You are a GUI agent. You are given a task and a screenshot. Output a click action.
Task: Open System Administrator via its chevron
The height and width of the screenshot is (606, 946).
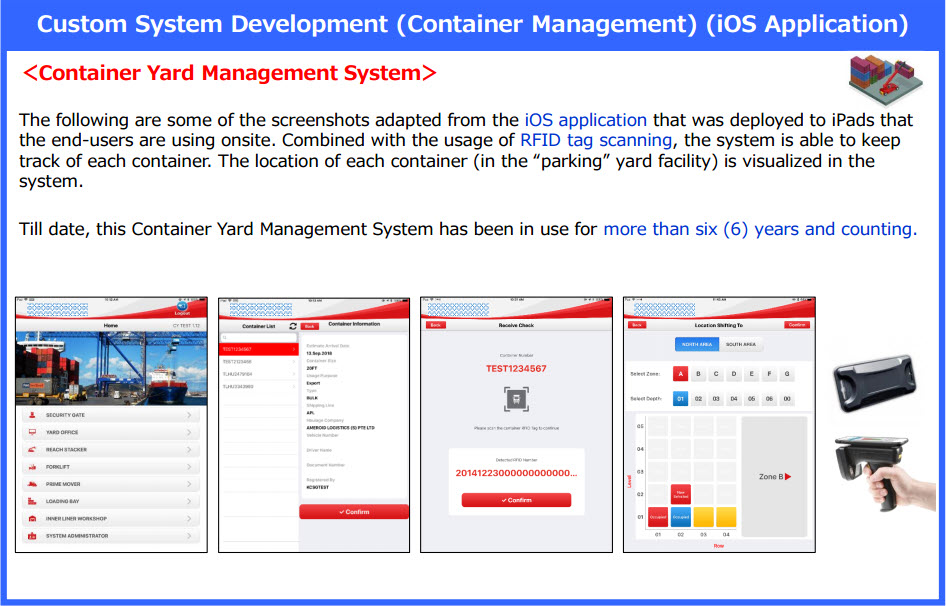click(x=189, y=536)
